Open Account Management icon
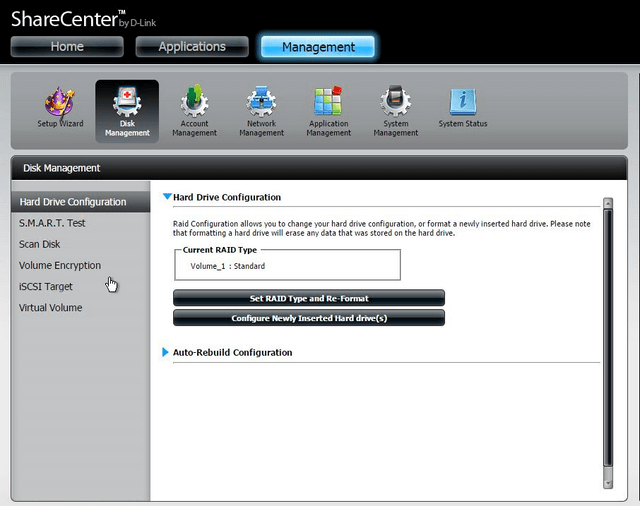 pyautogui.click(x=194, y=104)
